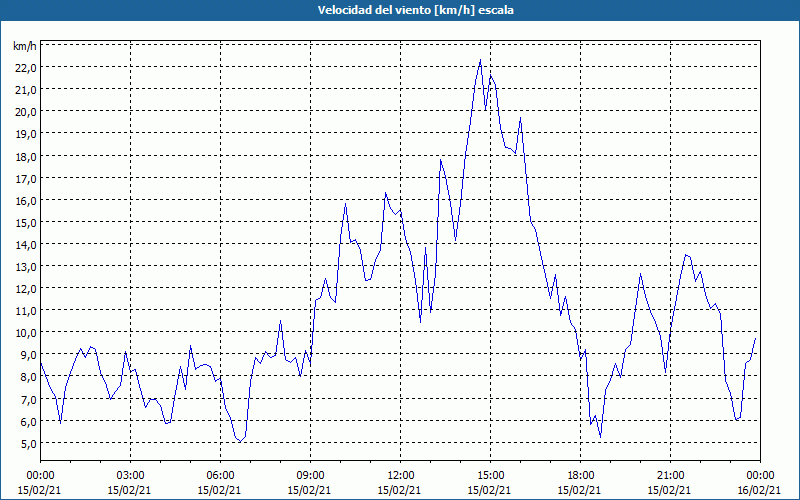The width and height of the screenshot is (800, 500).
Task: Click the 17,0 y-axis value
Action: [x=27, y=179]
